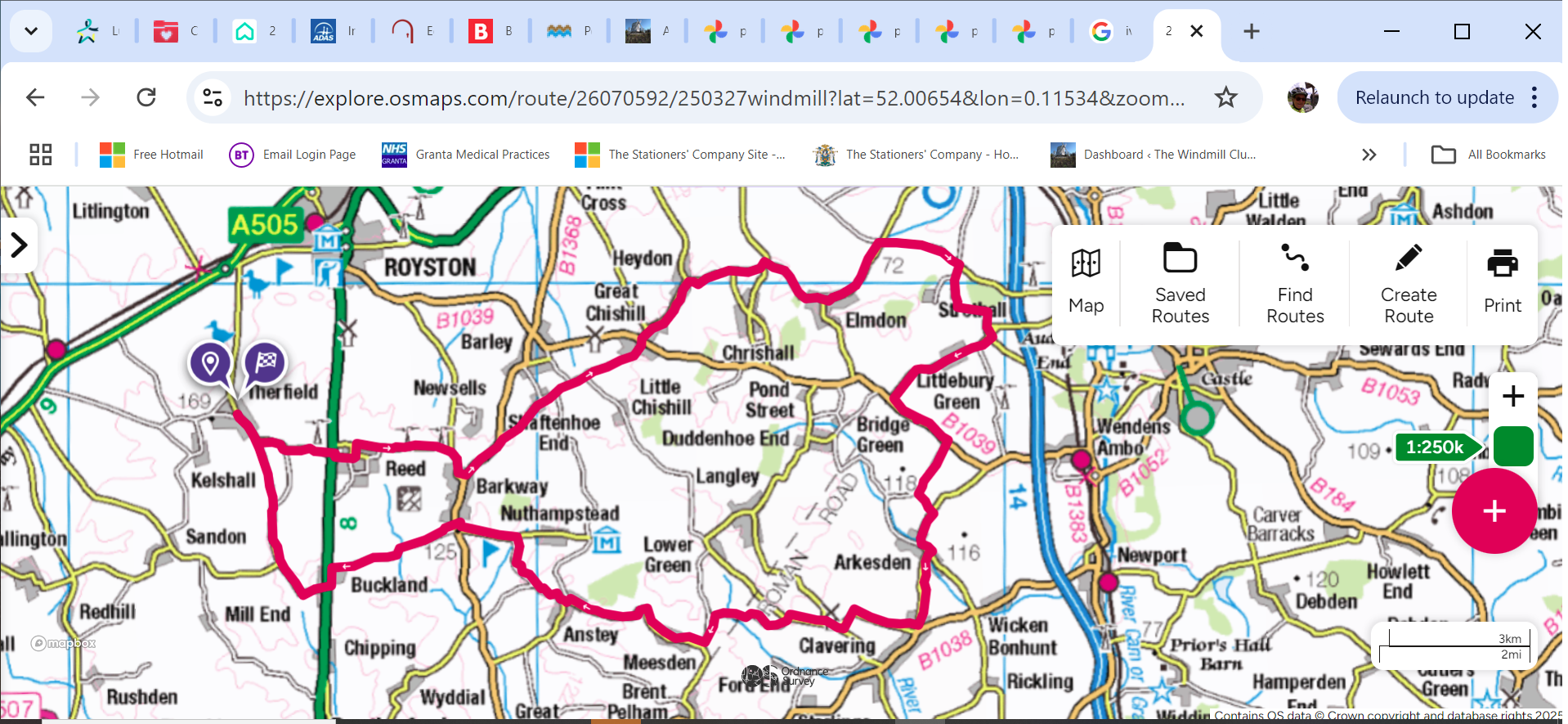Click the checkered finish flag marker
The height and width of the screenshot is (724, 1568).
pyautogui.click(x=266, y=362)
